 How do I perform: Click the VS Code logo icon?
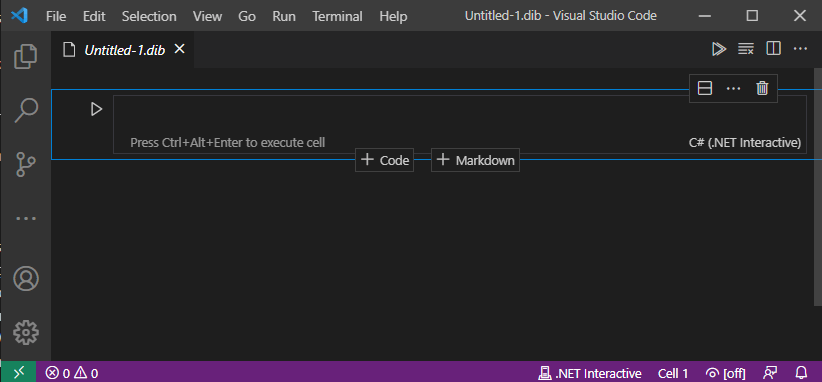[x=19, y=16]
